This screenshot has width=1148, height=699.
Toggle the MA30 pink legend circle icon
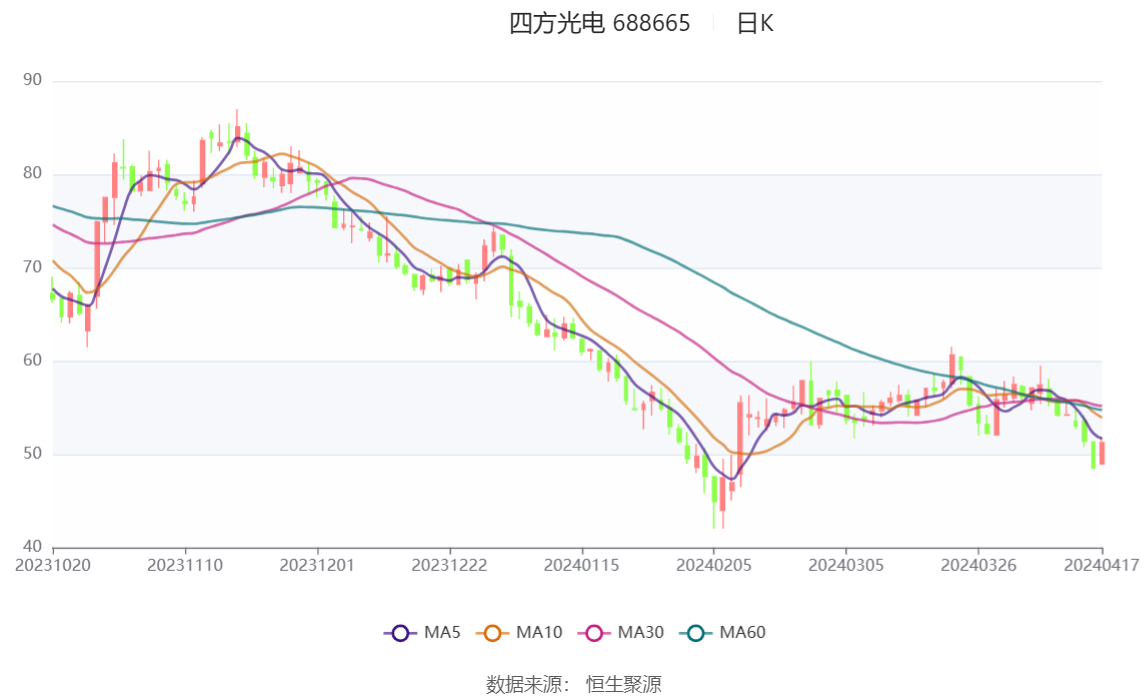coord(594,633)
